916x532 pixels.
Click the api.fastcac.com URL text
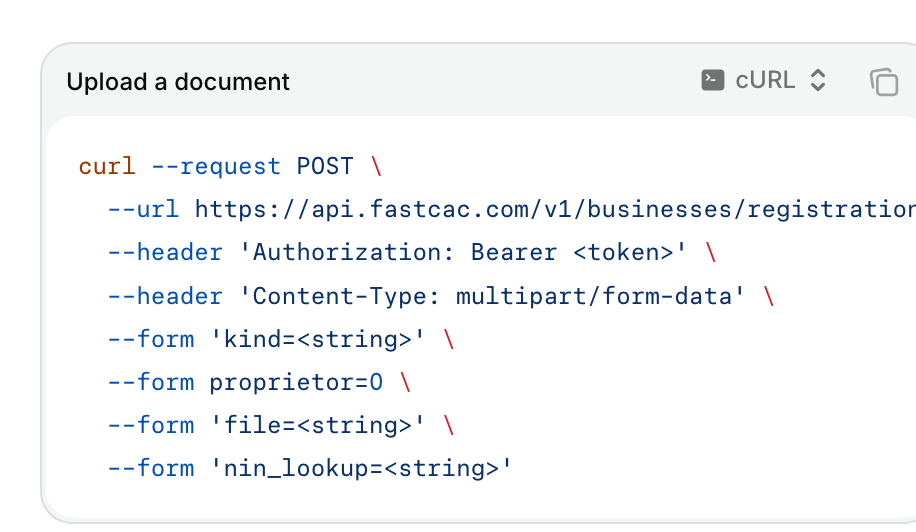tap(555, 209)
